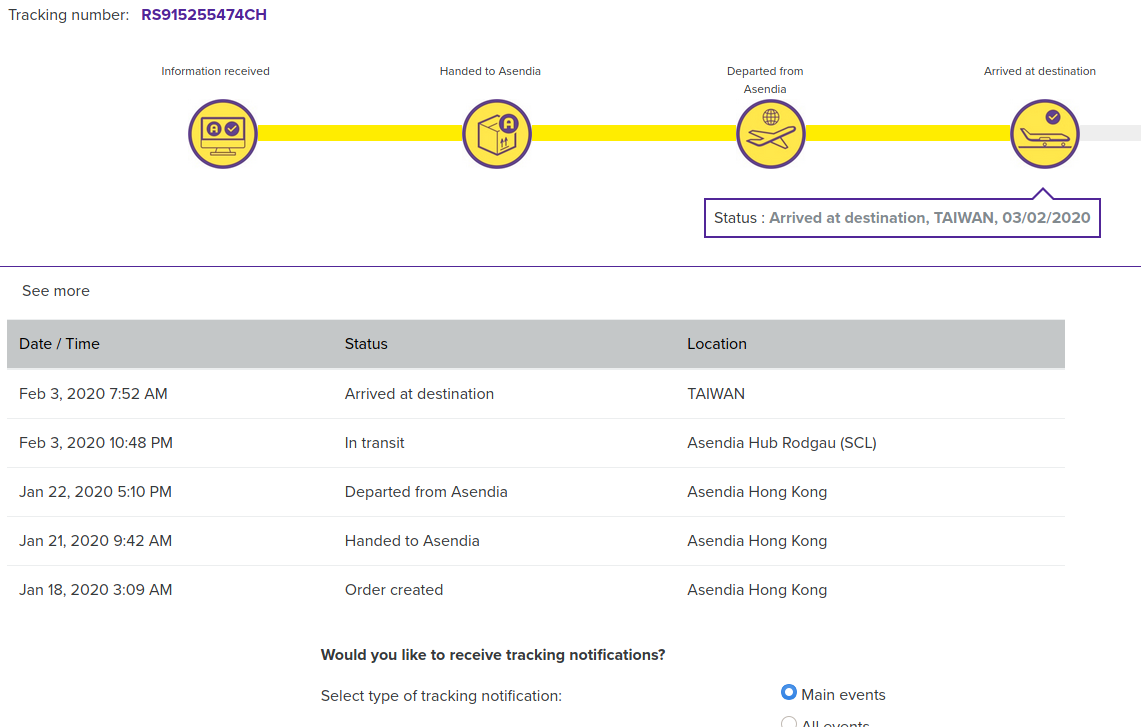
Task: Click tracking number RS915255474CH
Action: click(x=204, y=15)
